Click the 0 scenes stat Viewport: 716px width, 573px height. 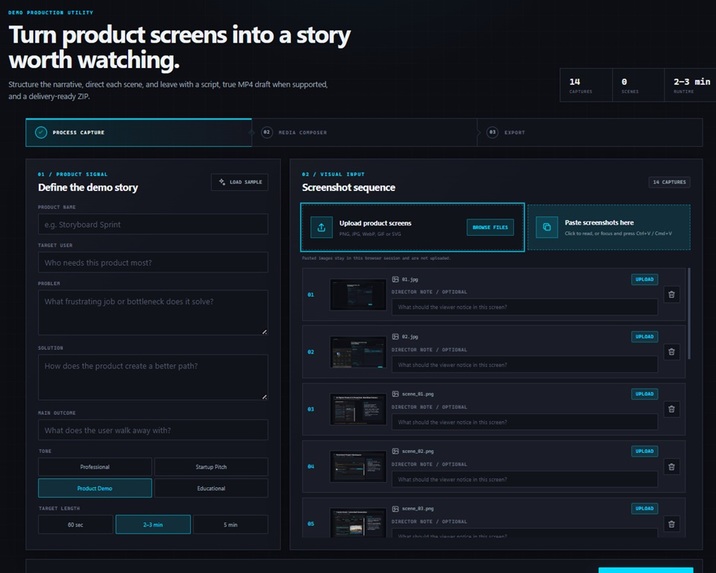point(638,85)
